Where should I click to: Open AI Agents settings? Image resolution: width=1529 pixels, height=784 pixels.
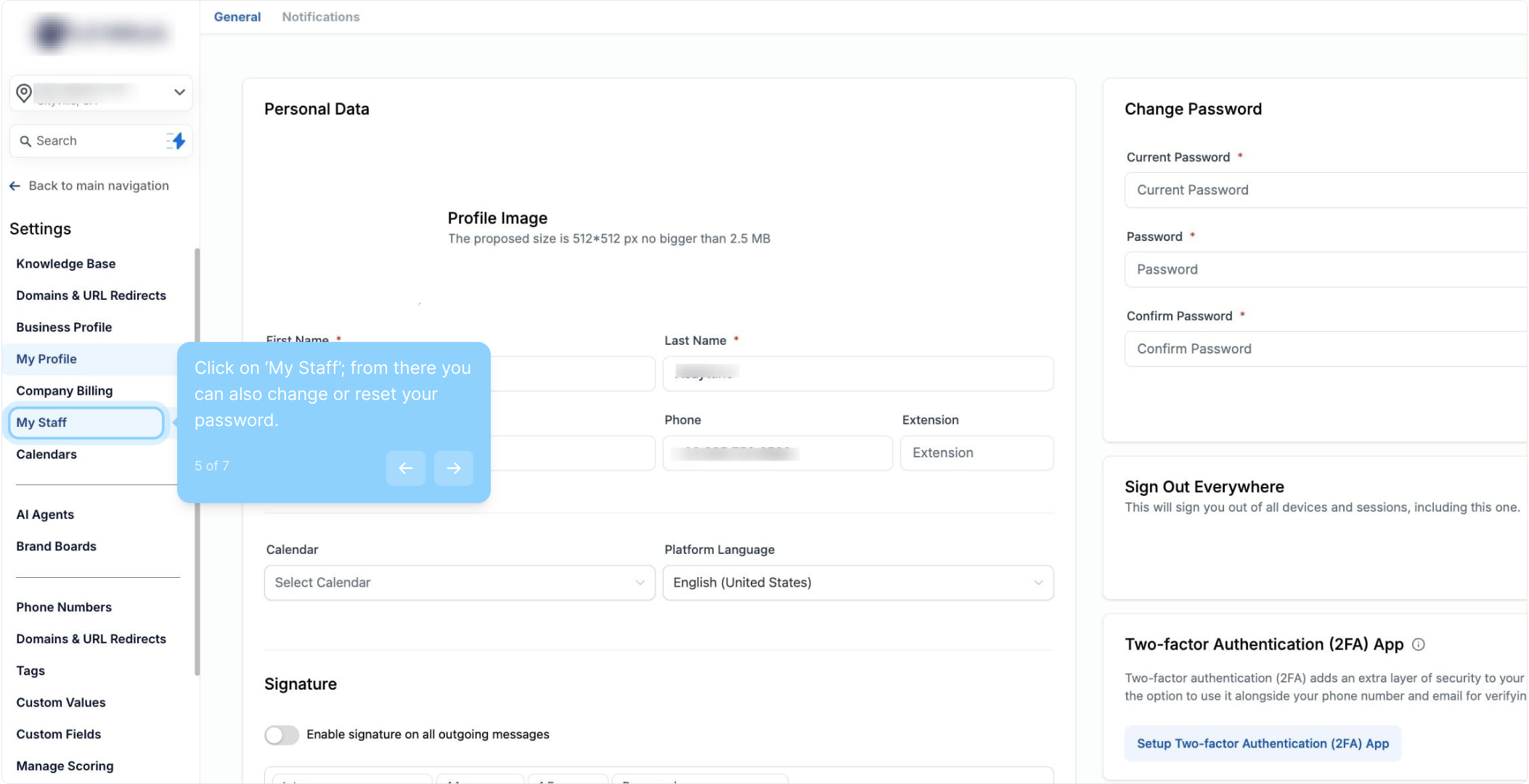click(45, 515)
